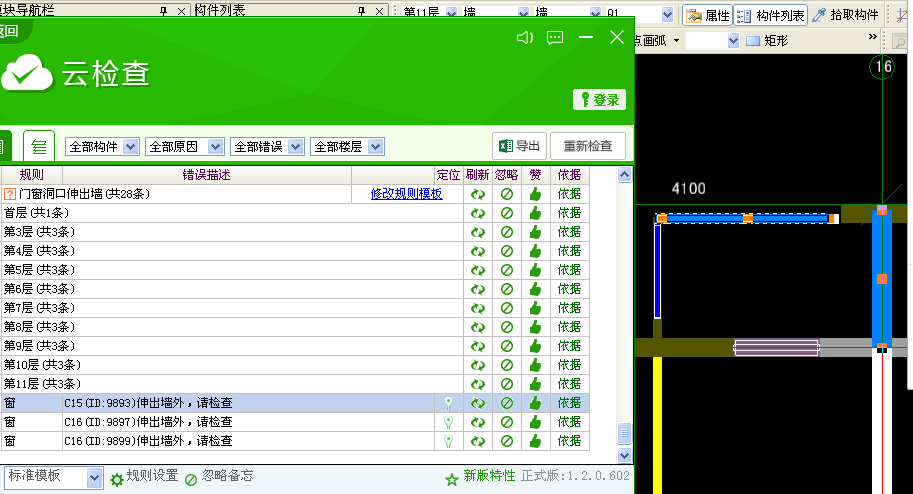
Task: Open the Q1 component name dropdown in toolbar
Action: click(x=667, y=14)
